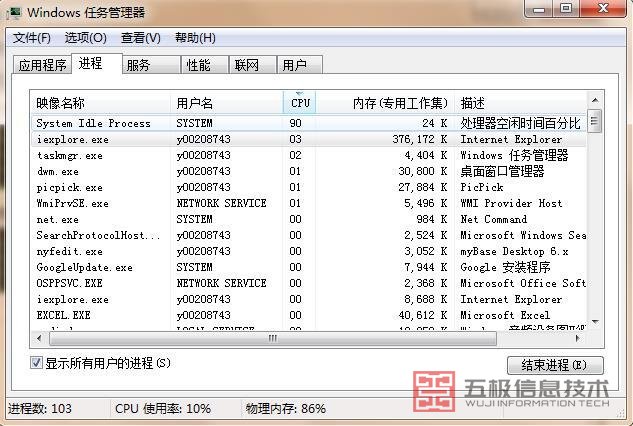Open the 帮助(H) menu
Screen dimensions: 633x426
(x=195, y=38)
